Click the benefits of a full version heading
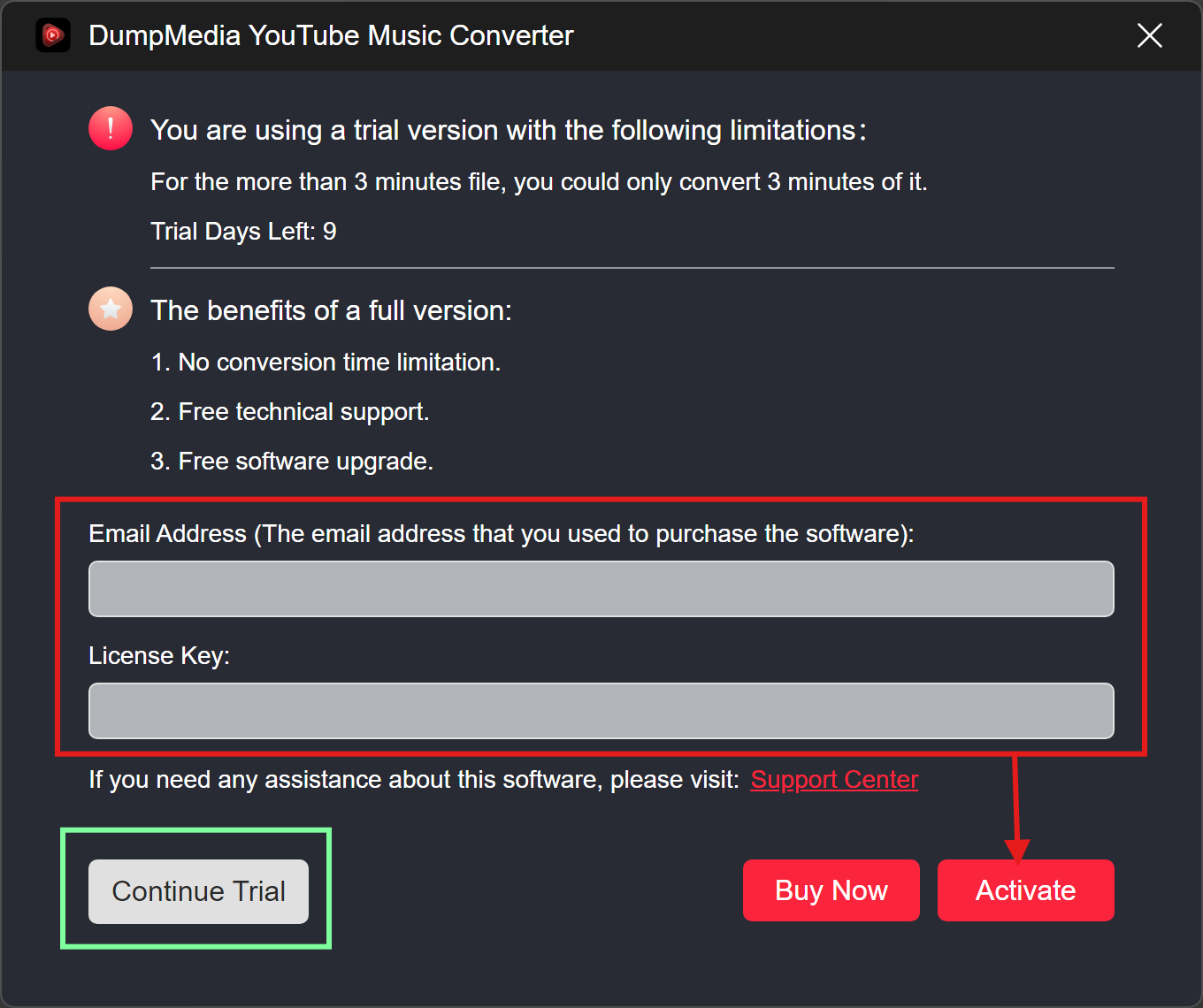The image size is (1203, 1008). coord(331,311)
